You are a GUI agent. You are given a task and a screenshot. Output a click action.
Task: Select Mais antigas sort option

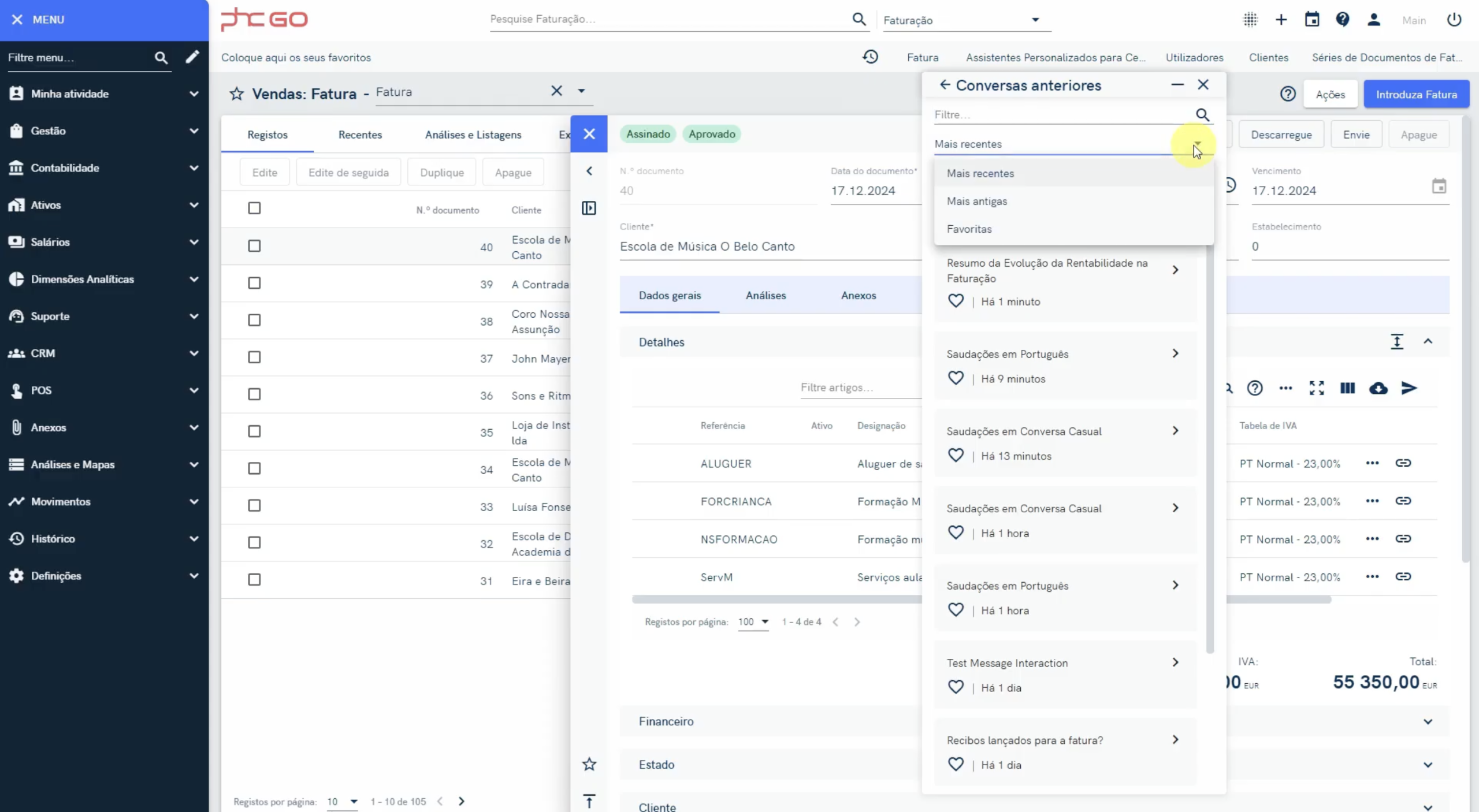[977, 201]
